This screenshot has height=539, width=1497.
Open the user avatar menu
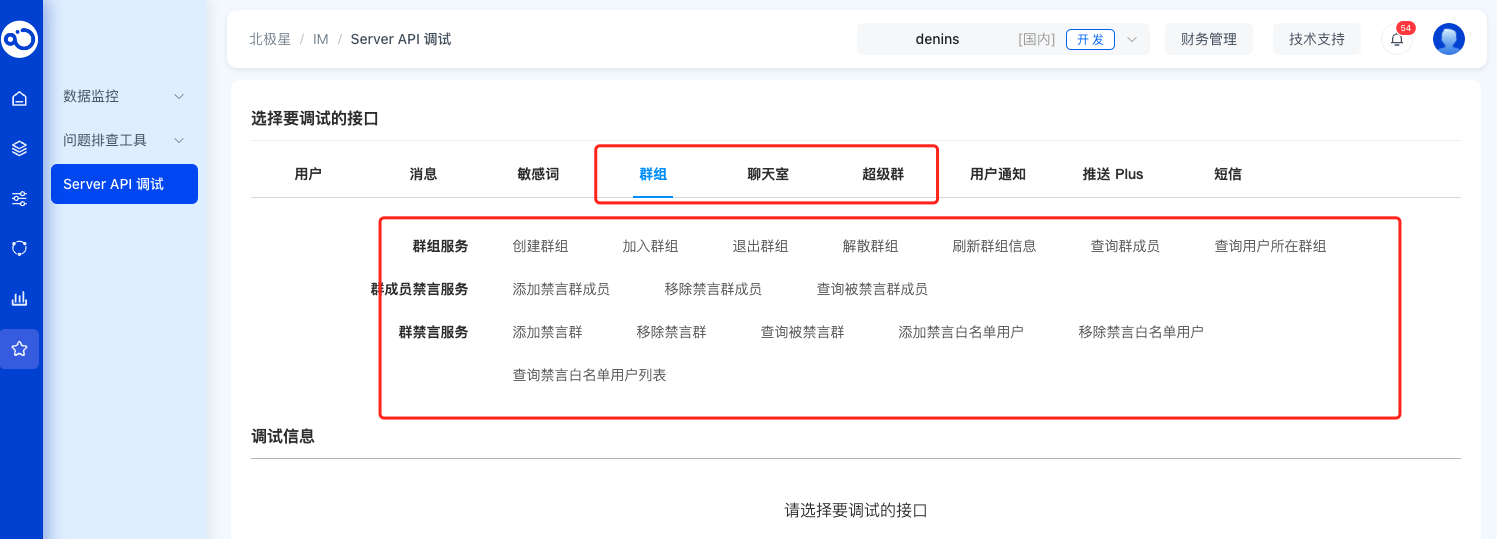(x=1448, y=39)
